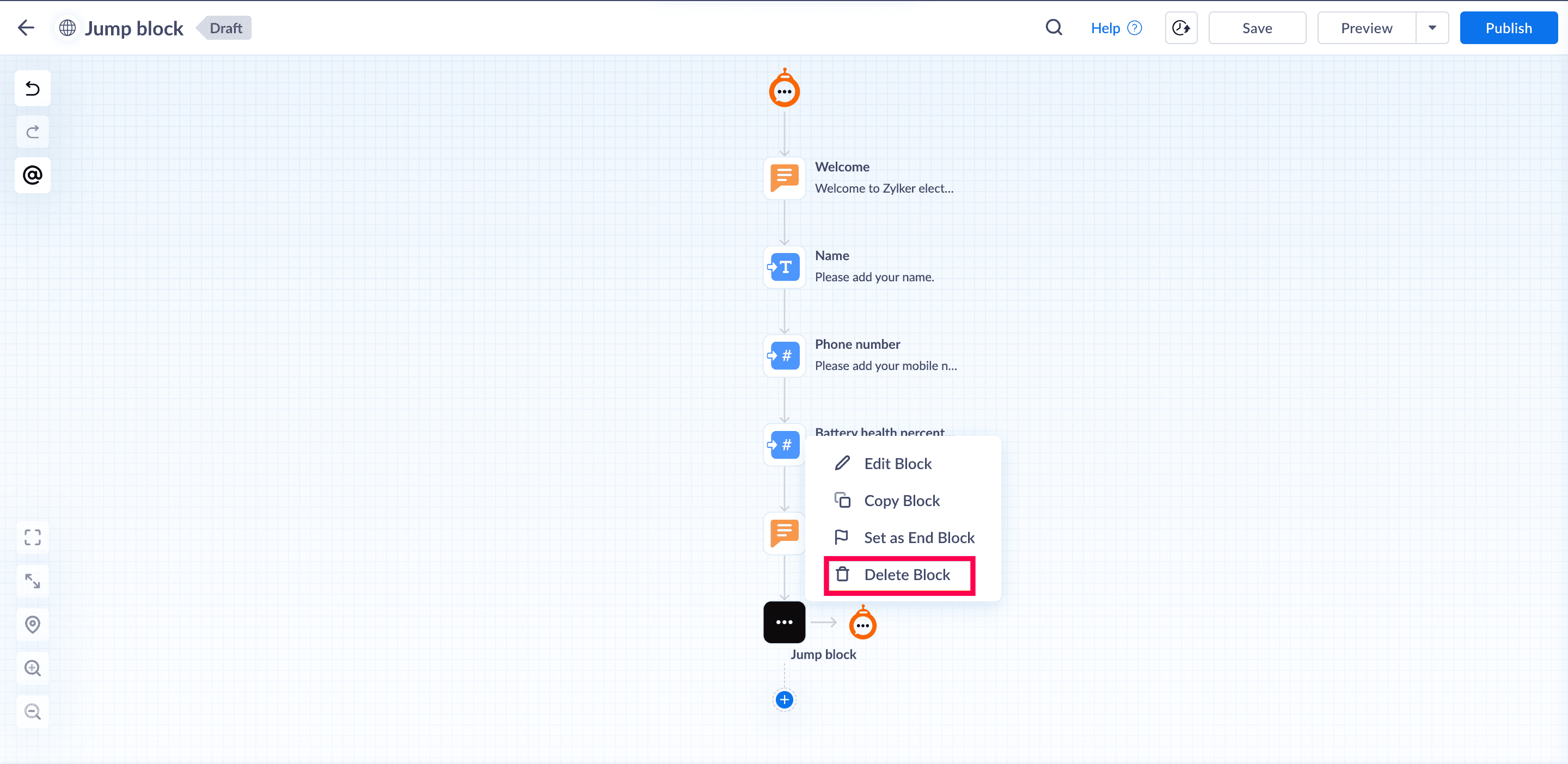Click the bot icon next to Jump block

[862, 623]
